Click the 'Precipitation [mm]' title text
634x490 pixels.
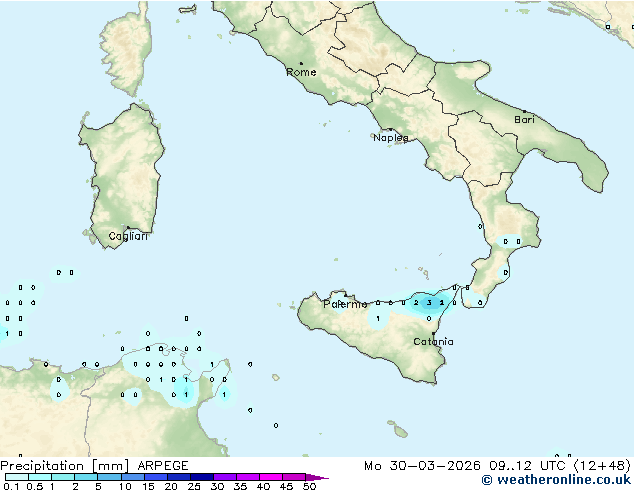tap(65, 466)
